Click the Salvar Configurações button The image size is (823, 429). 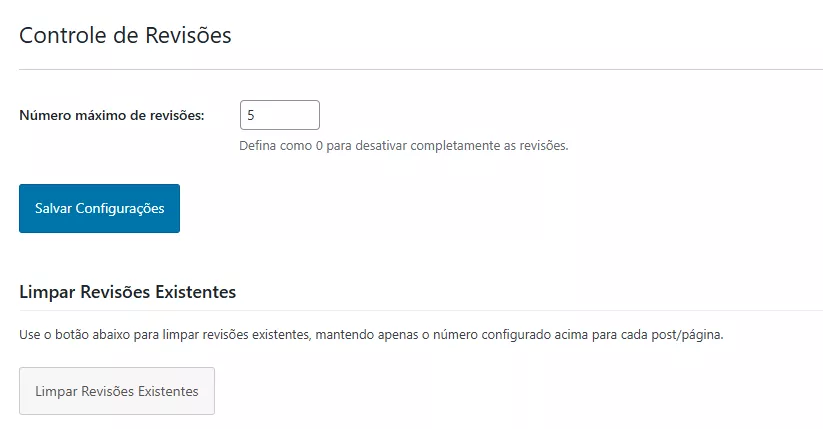pos(99,208)
